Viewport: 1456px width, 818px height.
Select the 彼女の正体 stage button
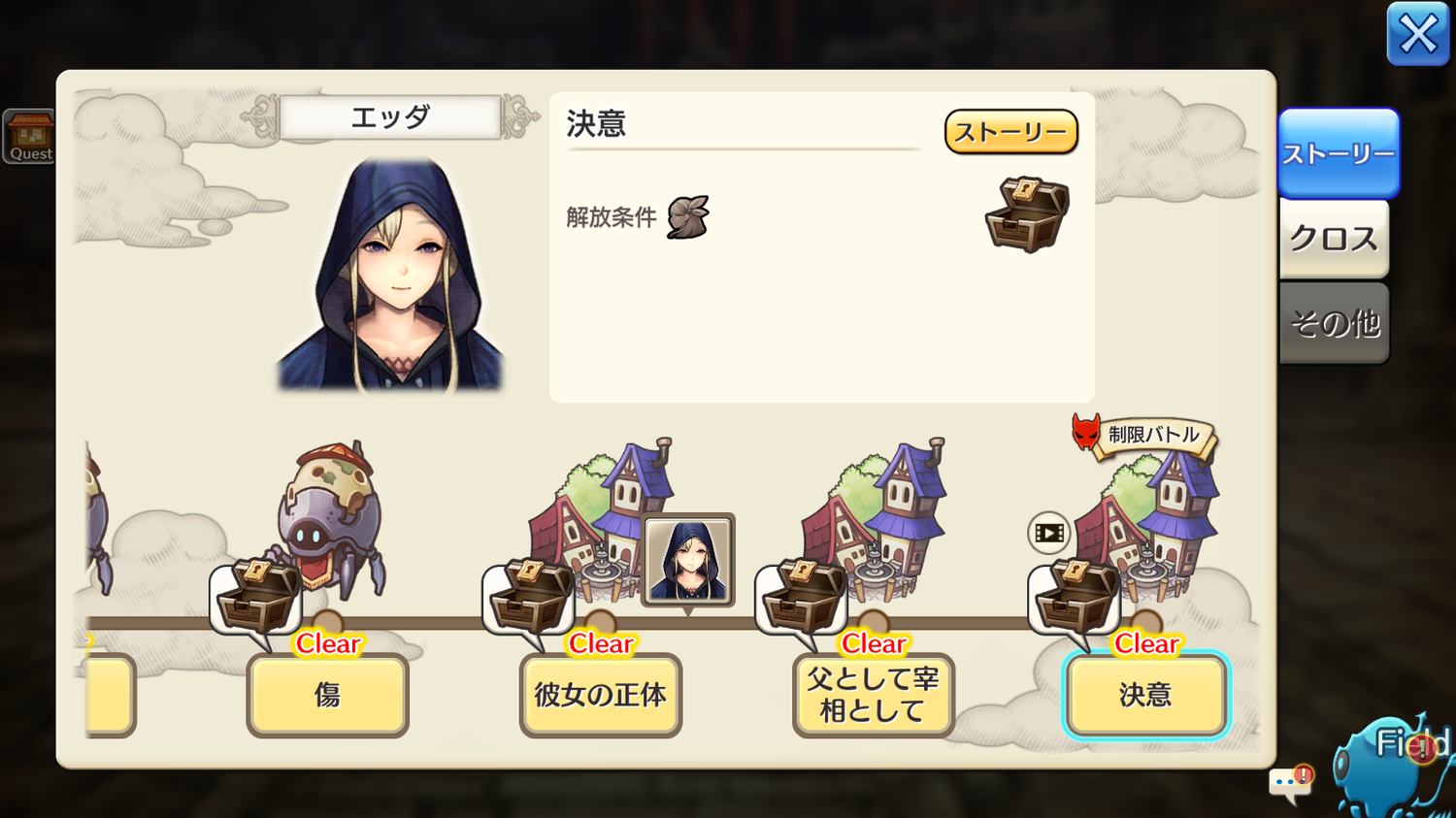click(600, 695)
